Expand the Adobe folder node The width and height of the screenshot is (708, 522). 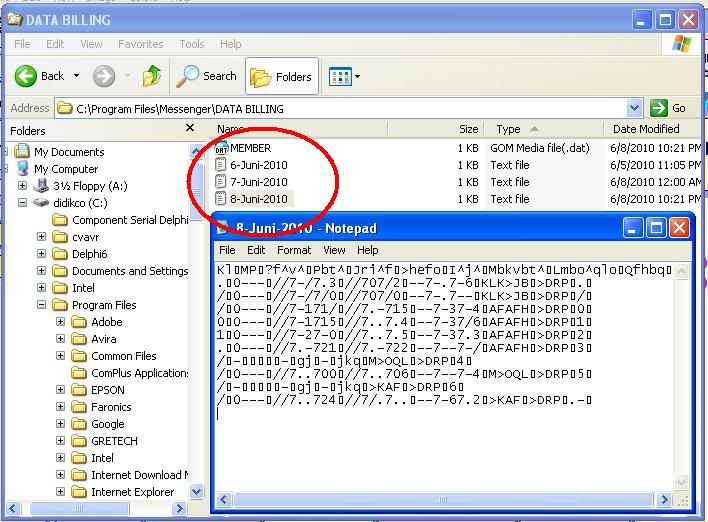point(60,322)
